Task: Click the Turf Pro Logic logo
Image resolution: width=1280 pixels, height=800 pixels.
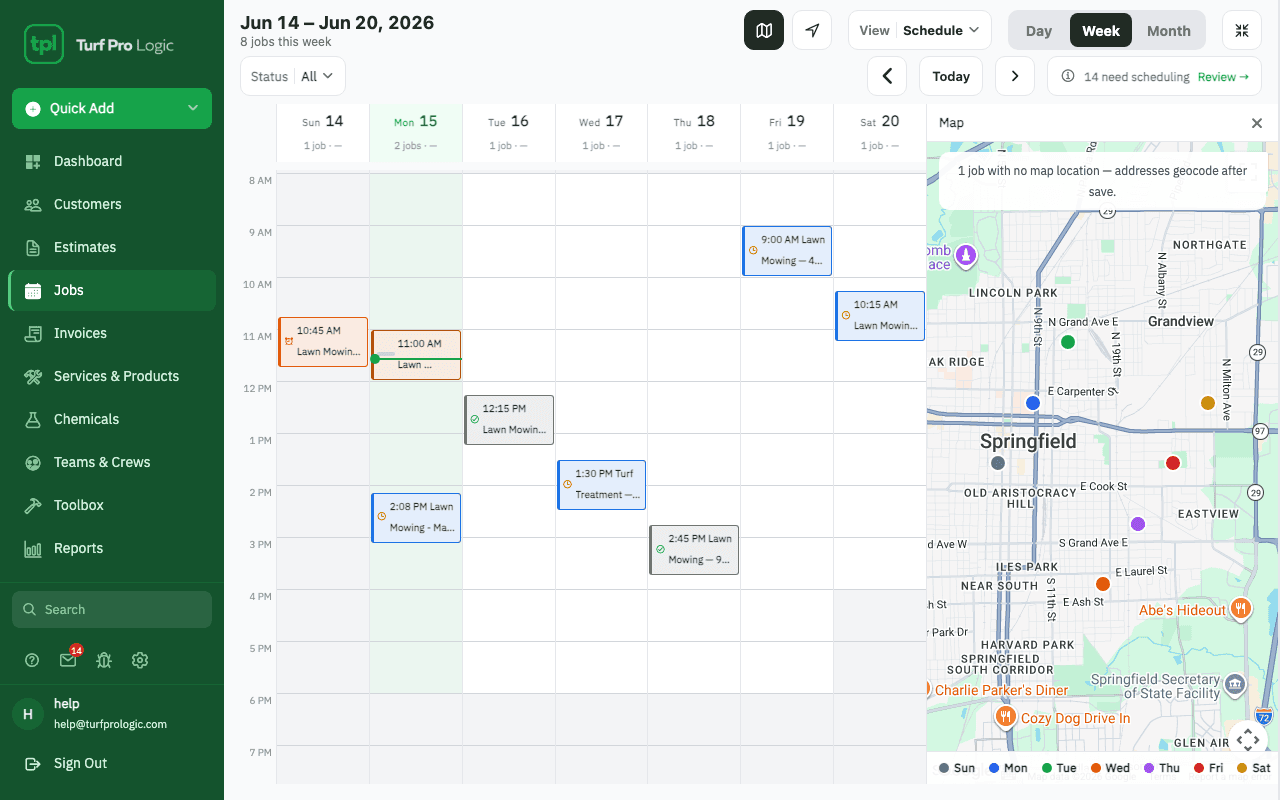Action: click(99, 45)
